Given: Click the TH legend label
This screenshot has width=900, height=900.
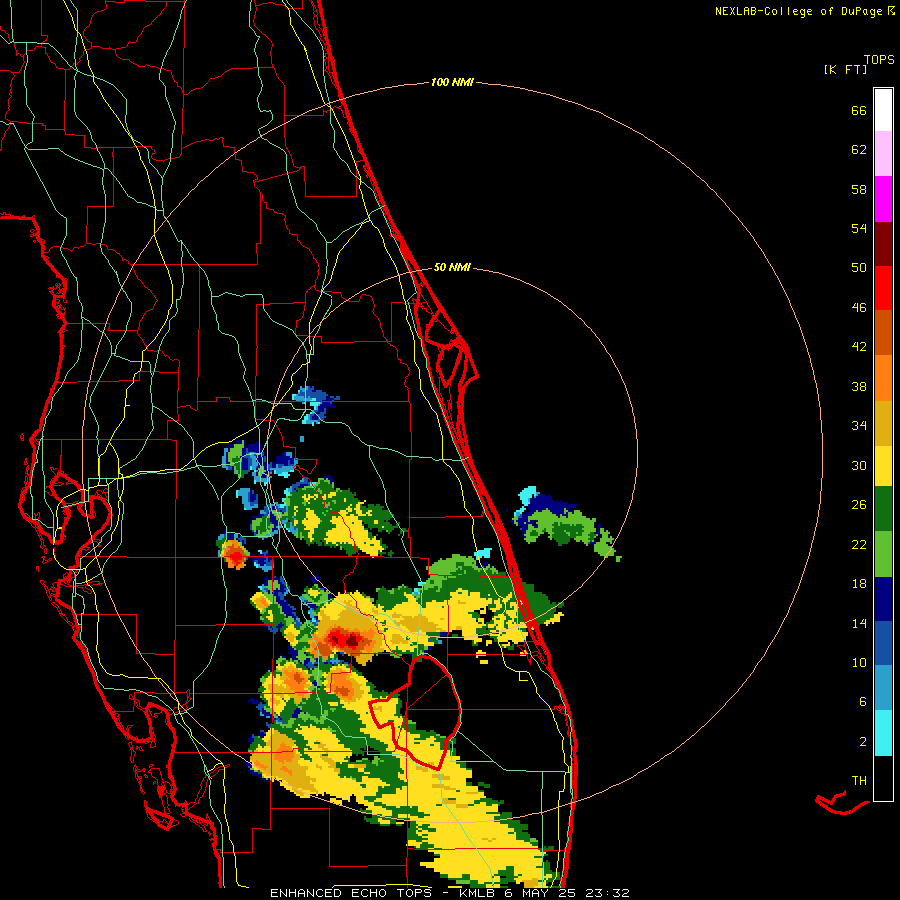Looking at the screenshot, I should tap(859, 781).
